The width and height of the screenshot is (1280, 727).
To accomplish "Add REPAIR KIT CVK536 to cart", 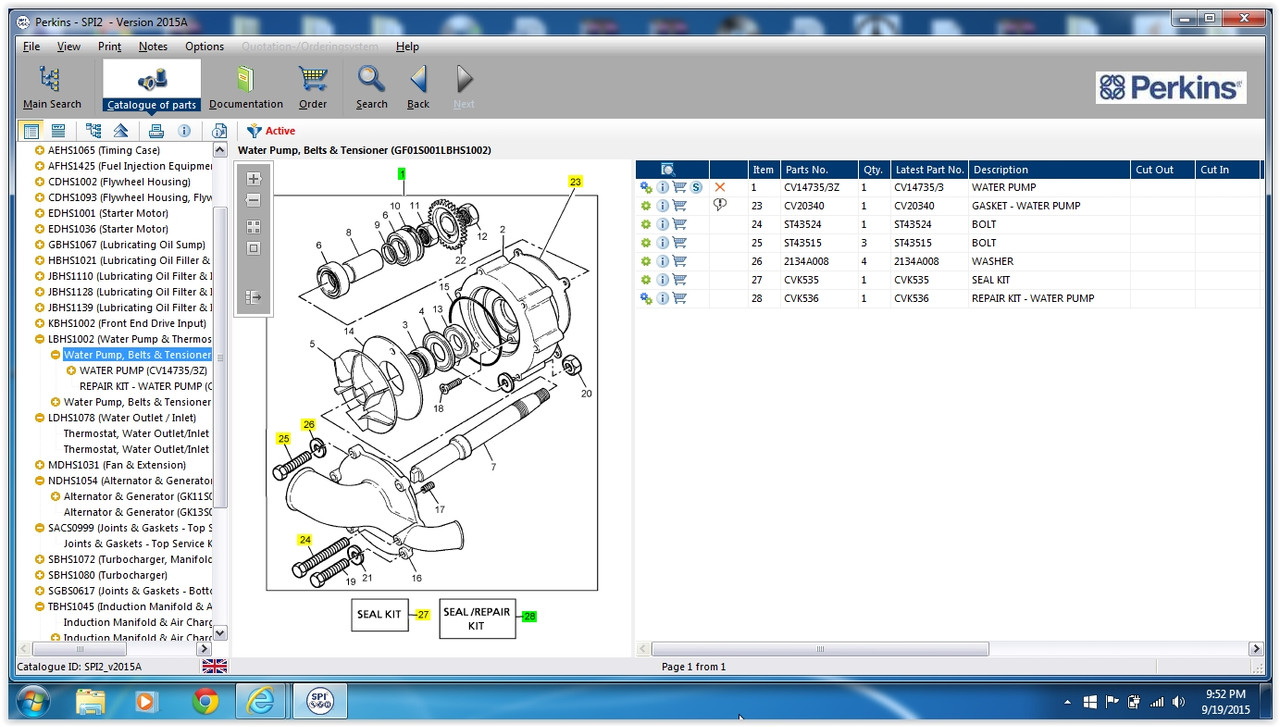I will point(679,298).
